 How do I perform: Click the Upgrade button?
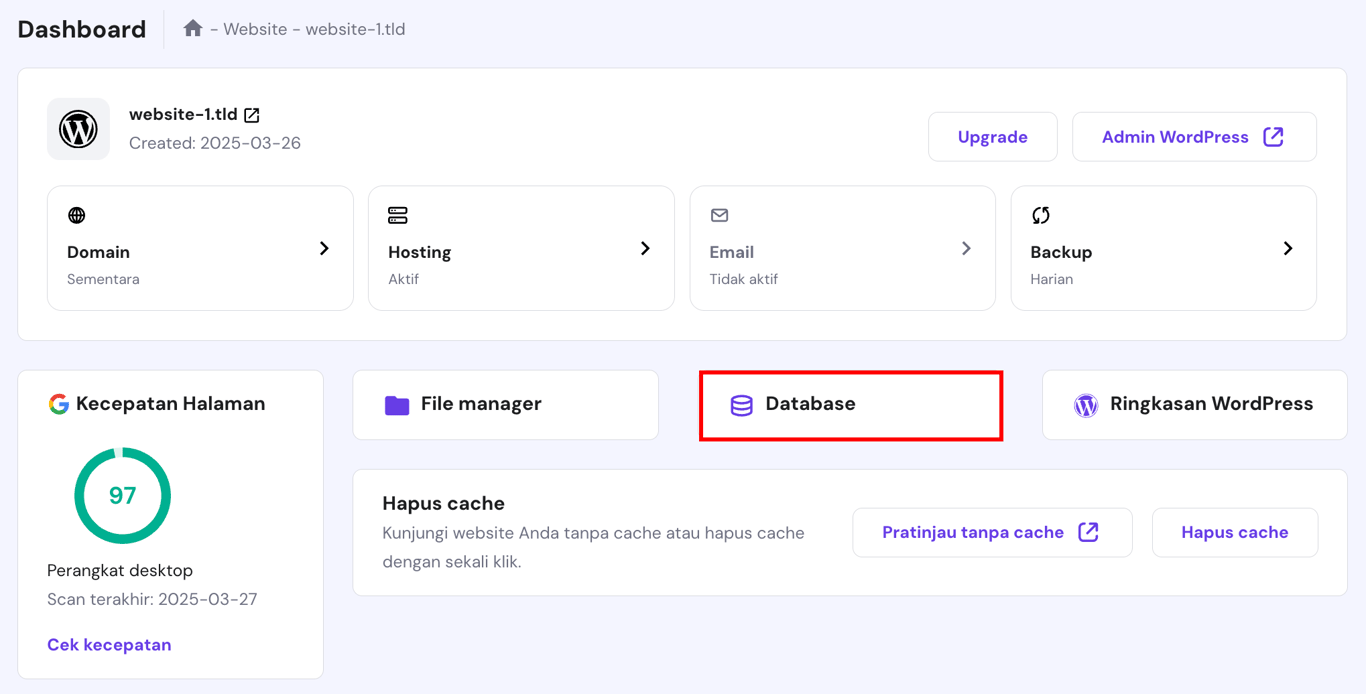[x=992, y=136]
